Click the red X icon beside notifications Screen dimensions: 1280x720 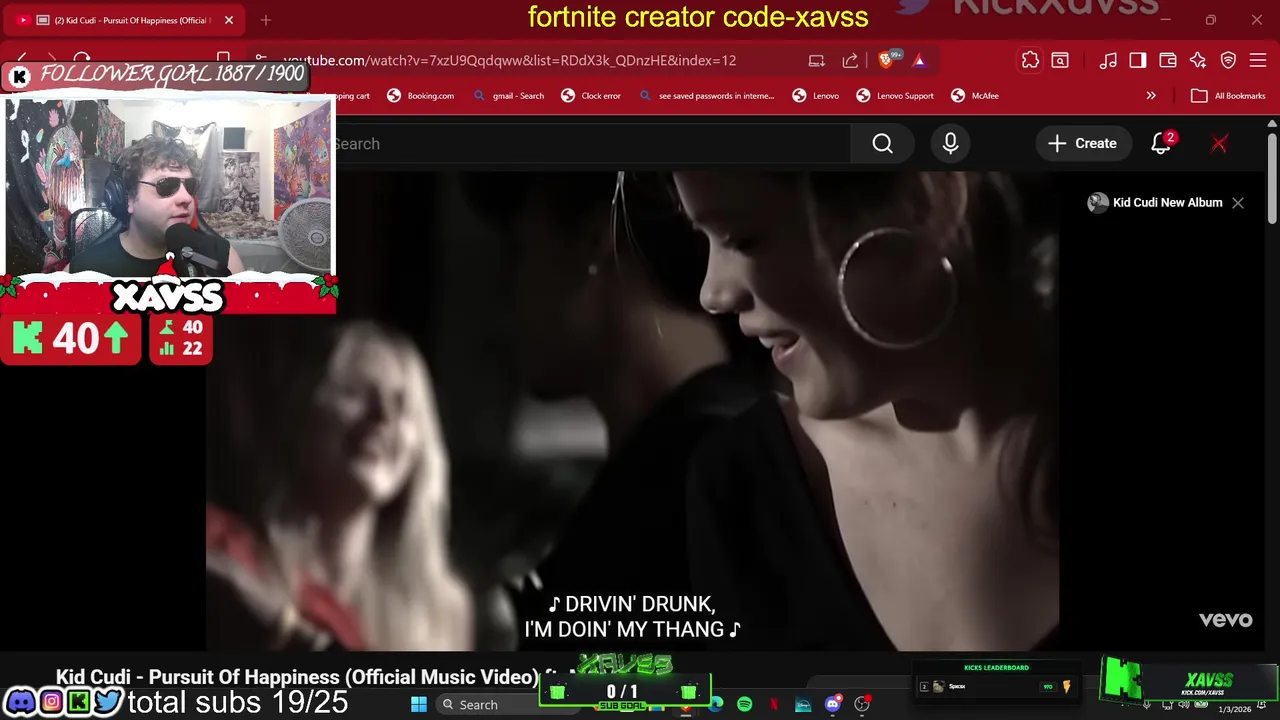tap(1219, 144)
